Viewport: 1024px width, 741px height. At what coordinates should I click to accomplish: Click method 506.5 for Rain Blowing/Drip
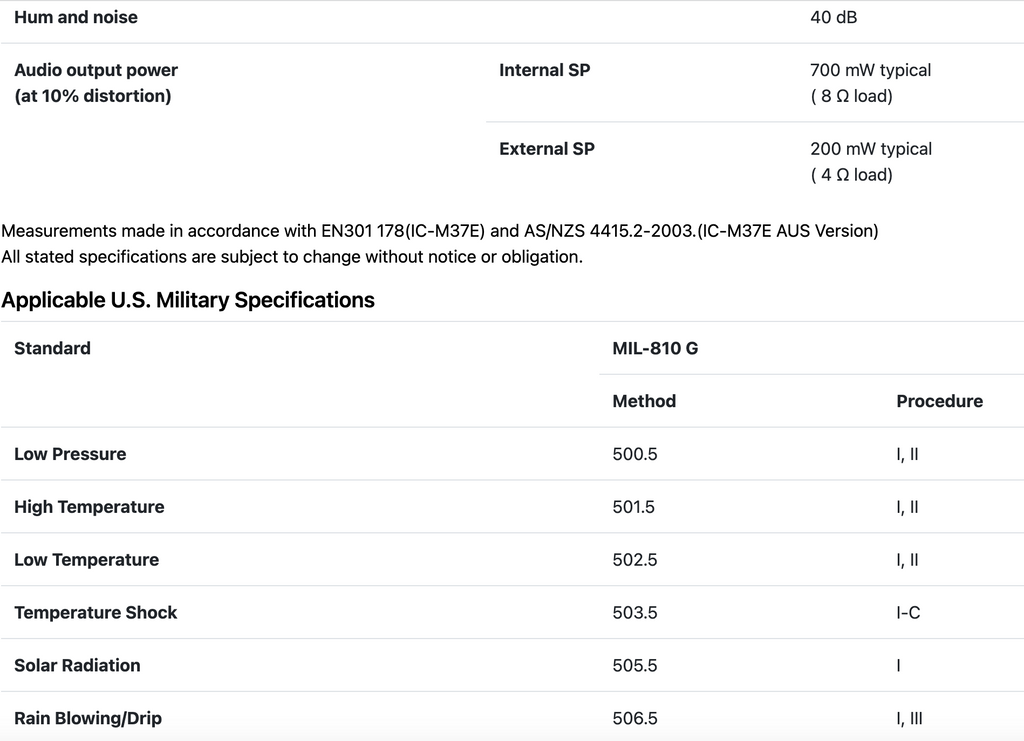tap(634, 718)
